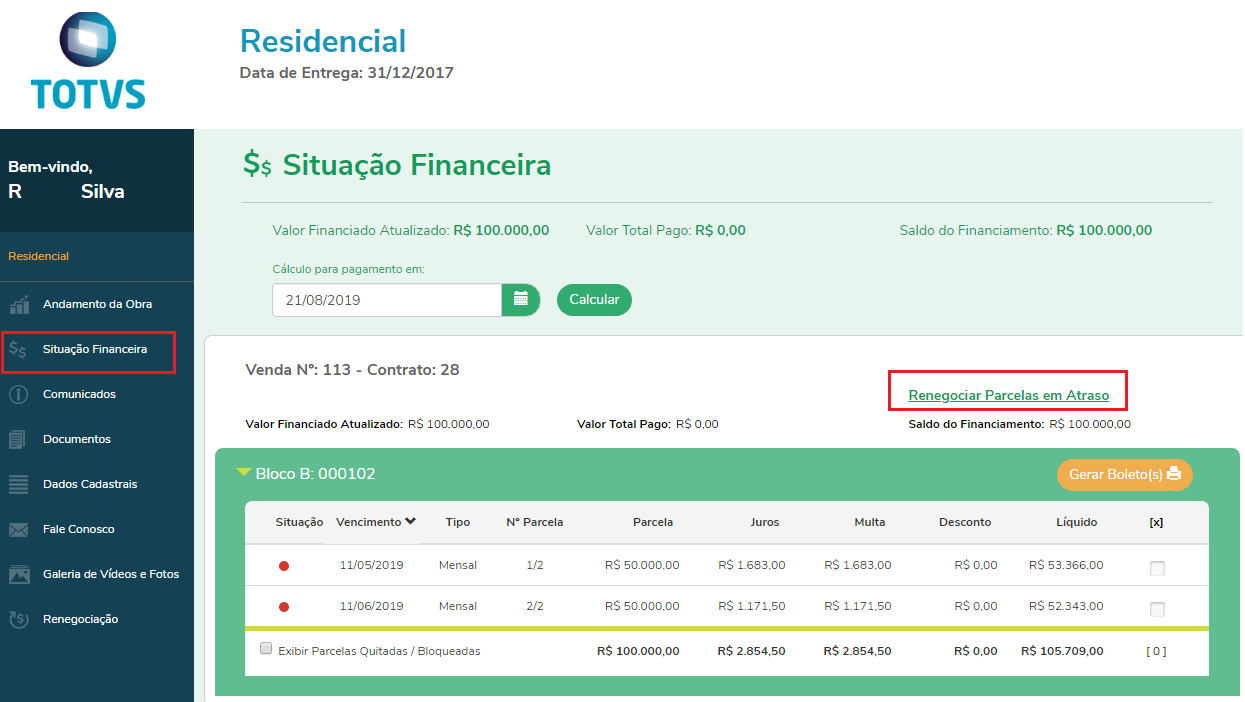Open Renegociar Parcelas em Atraso link
Viewport: 1245px width, 702px height.
(x=1008, y=395)
